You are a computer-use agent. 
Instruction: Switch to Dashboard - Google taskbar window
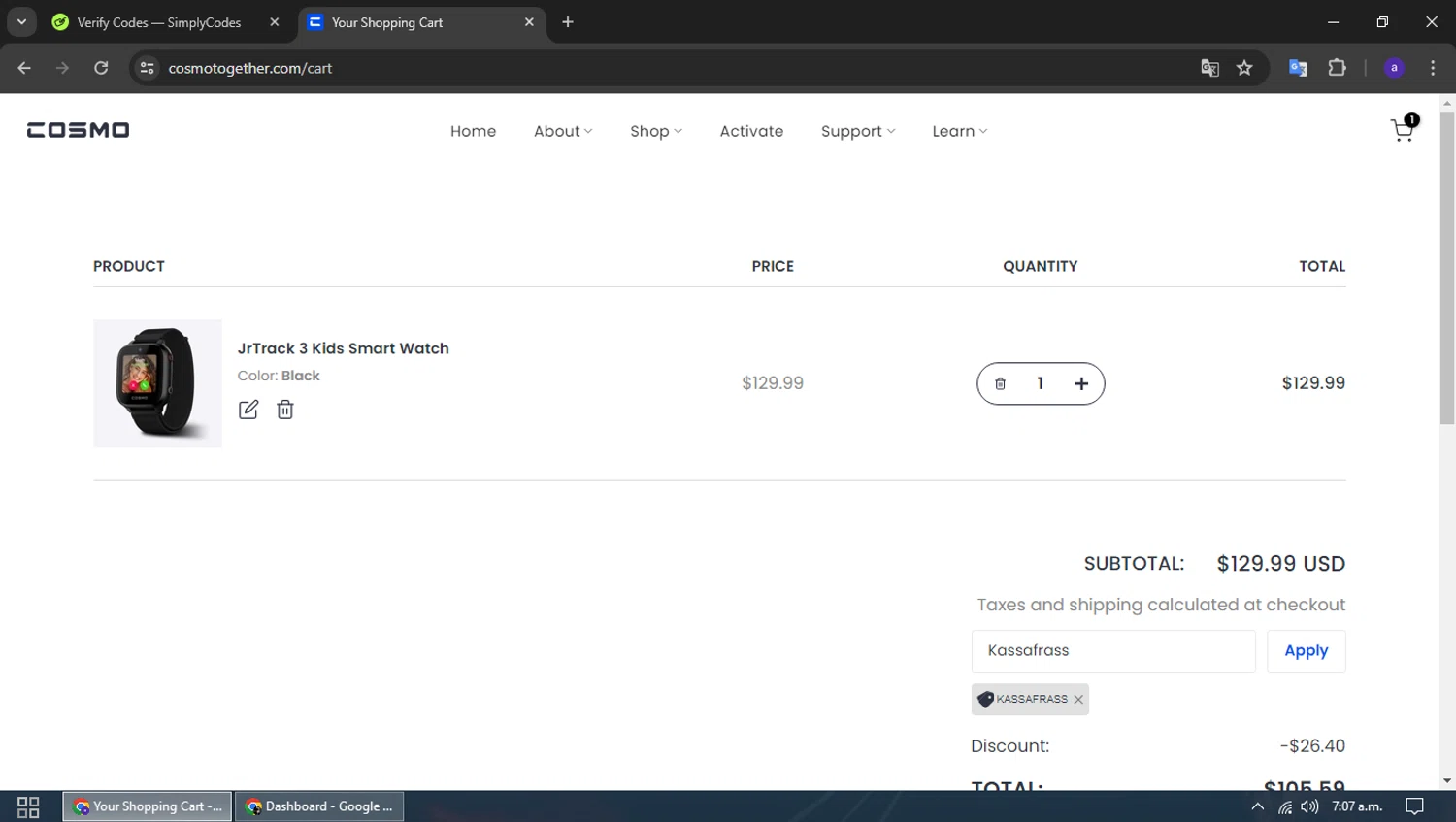pos(319,806)
